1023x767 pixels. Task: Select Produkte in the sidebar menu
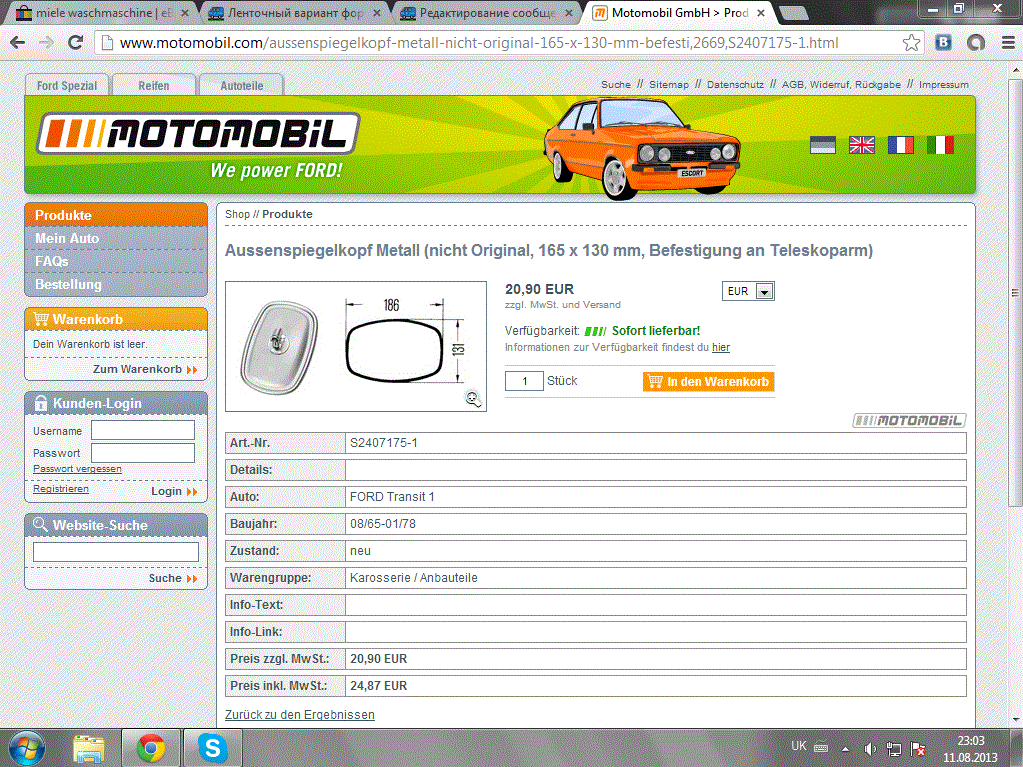tap(116, 215)
